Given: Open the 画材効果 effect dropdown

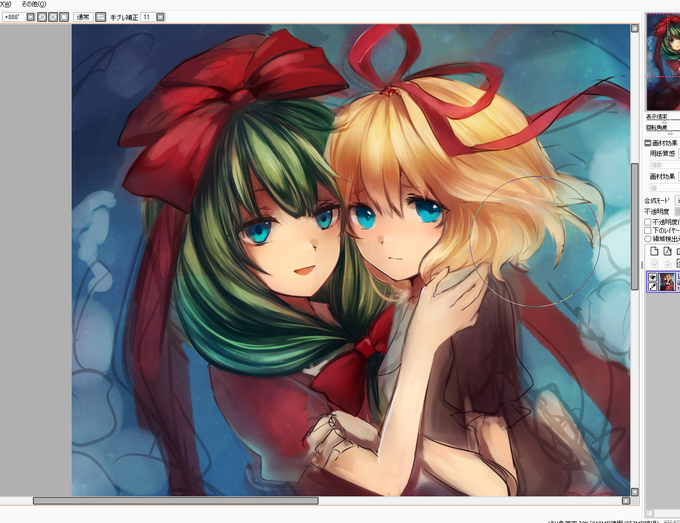Looking at the screenshot, I should click(679, 177).
